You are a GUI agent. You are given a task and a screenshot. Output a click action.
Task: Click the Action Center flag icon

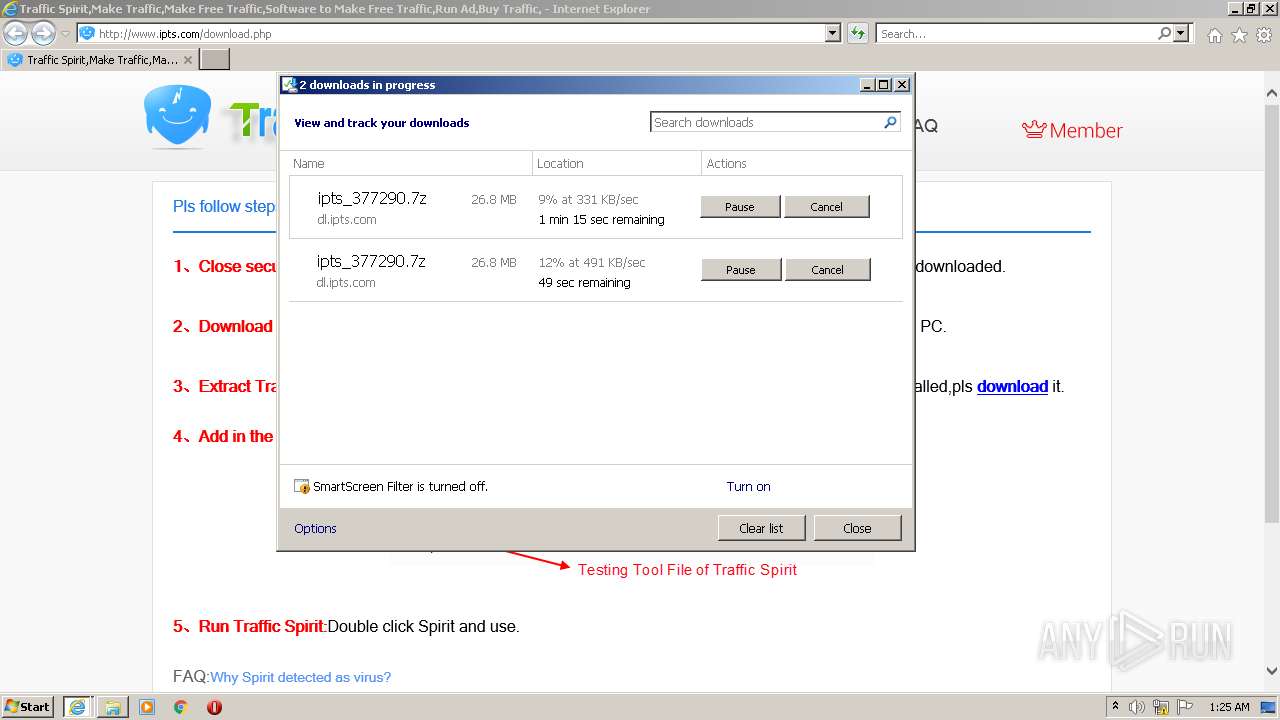(x=1185, y=707)
